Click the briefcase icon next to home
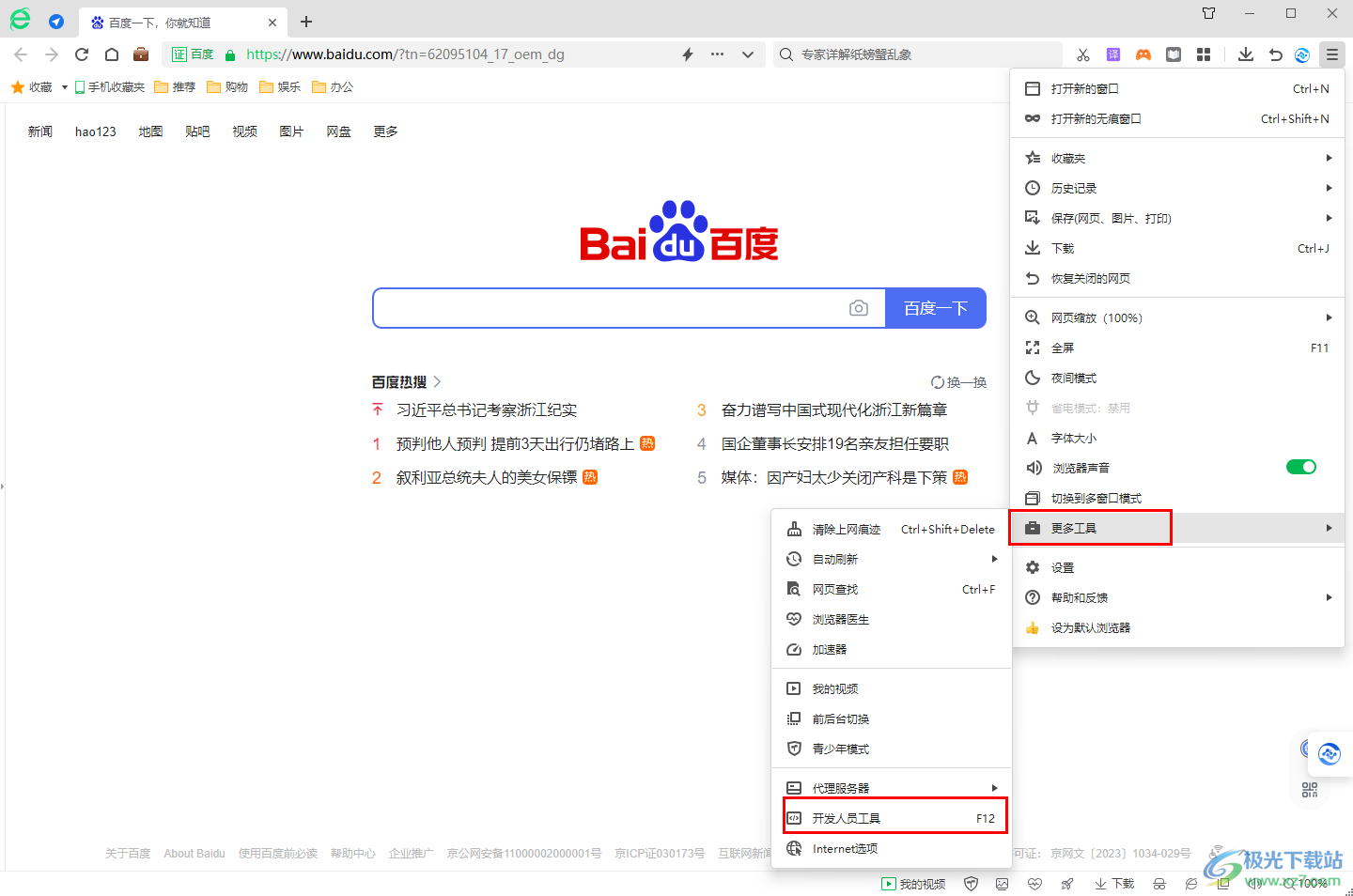This screenshot has width=1353, height=896. 141,54
